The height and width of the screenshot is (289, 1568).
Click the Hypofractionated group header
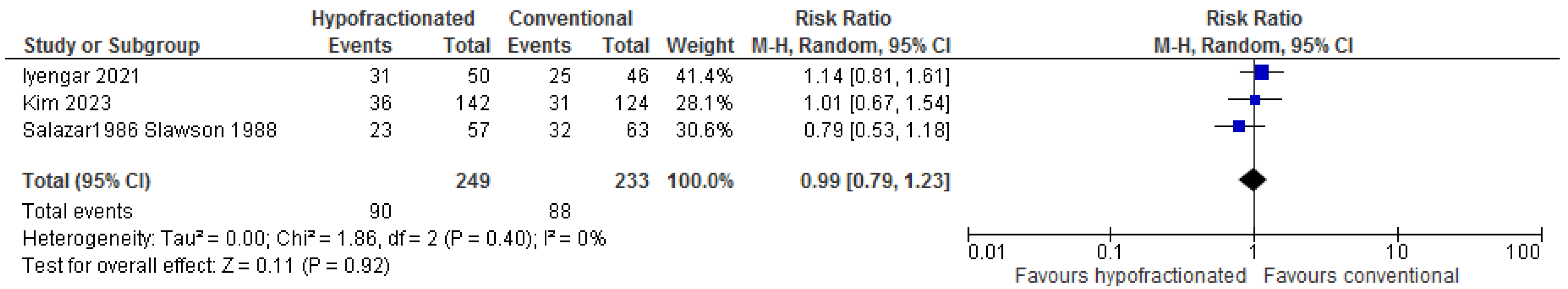pos(392,18)
